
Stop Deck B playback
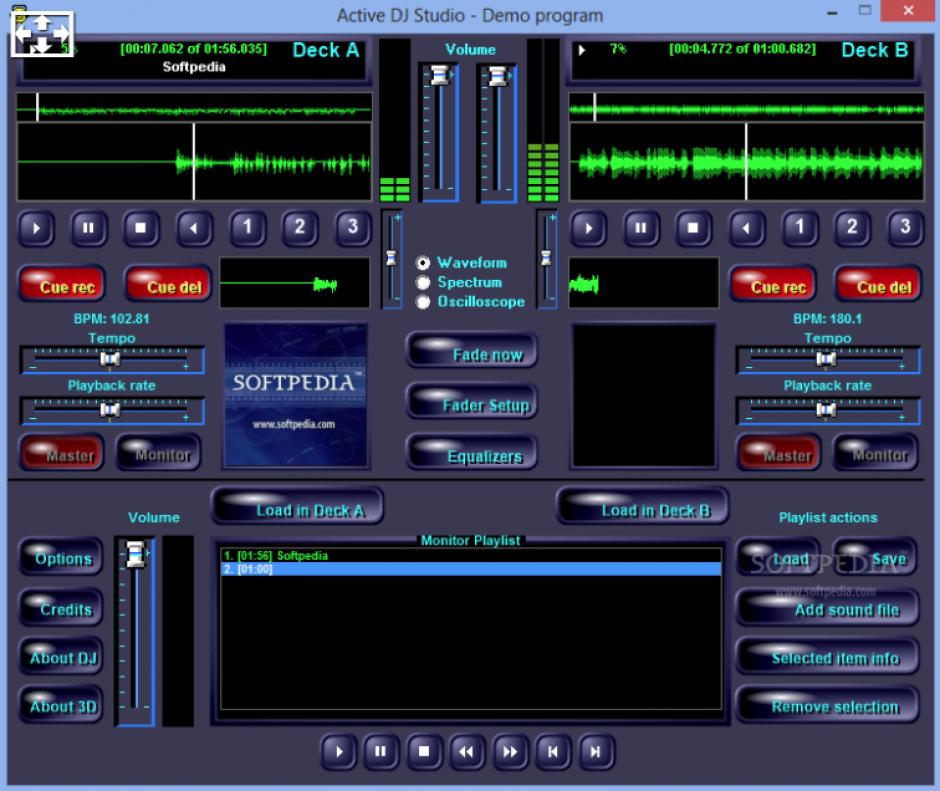(x=693, y=228)
